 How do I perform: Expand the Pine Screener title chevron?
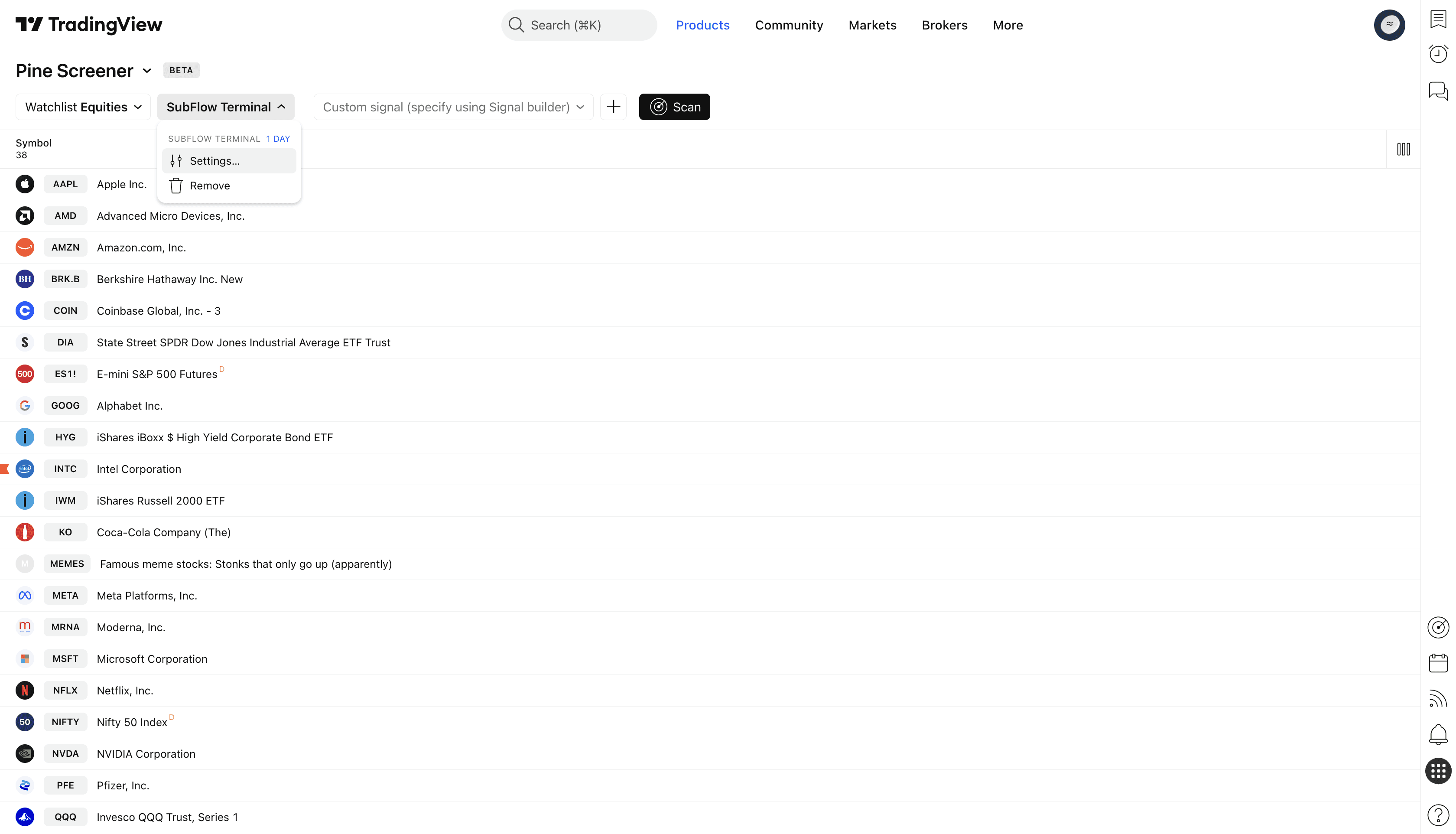[x=147, y=71]
